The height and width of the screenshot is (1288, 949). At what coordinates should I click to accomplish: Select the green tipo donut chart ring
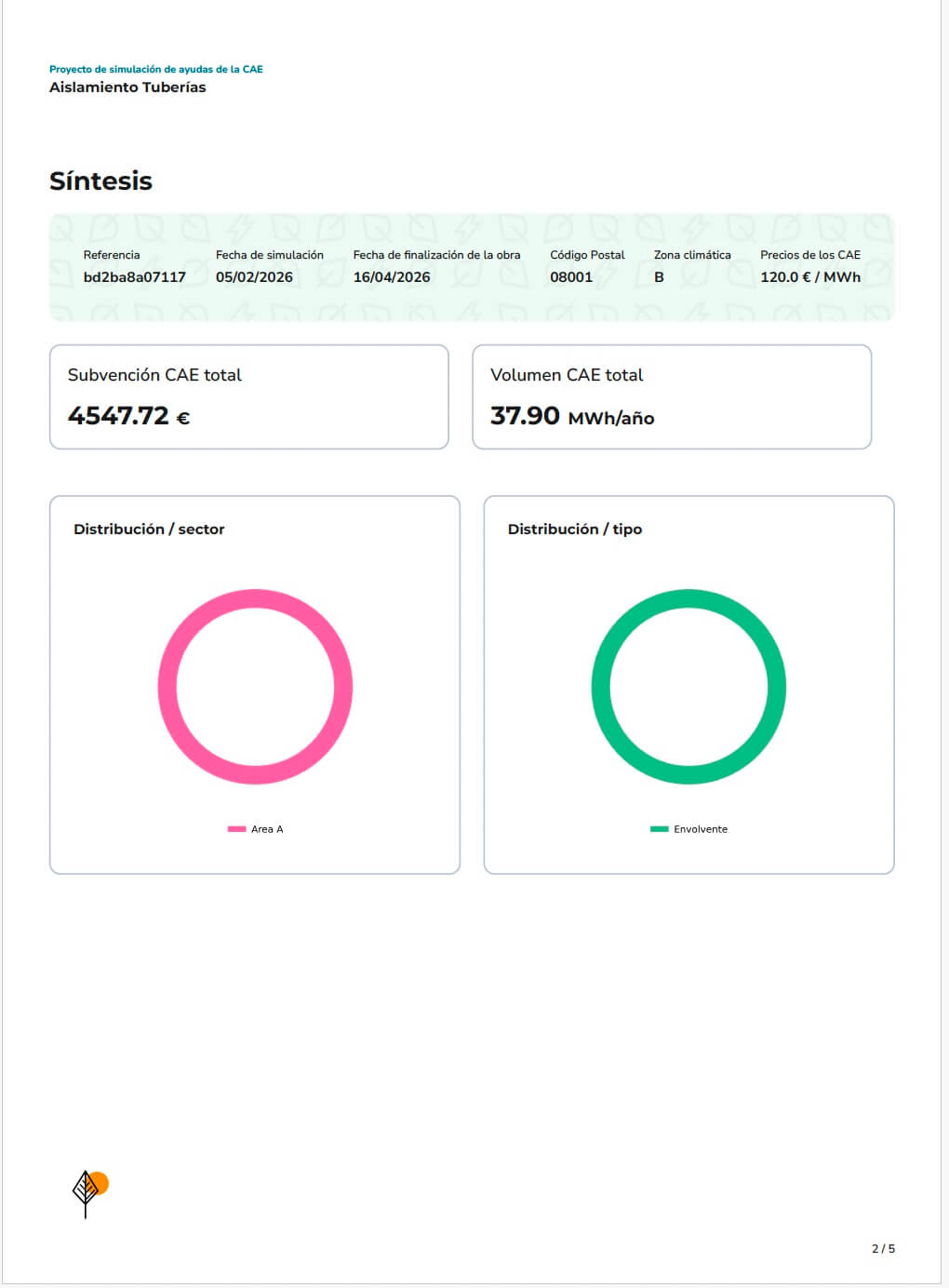pos(601,687)
